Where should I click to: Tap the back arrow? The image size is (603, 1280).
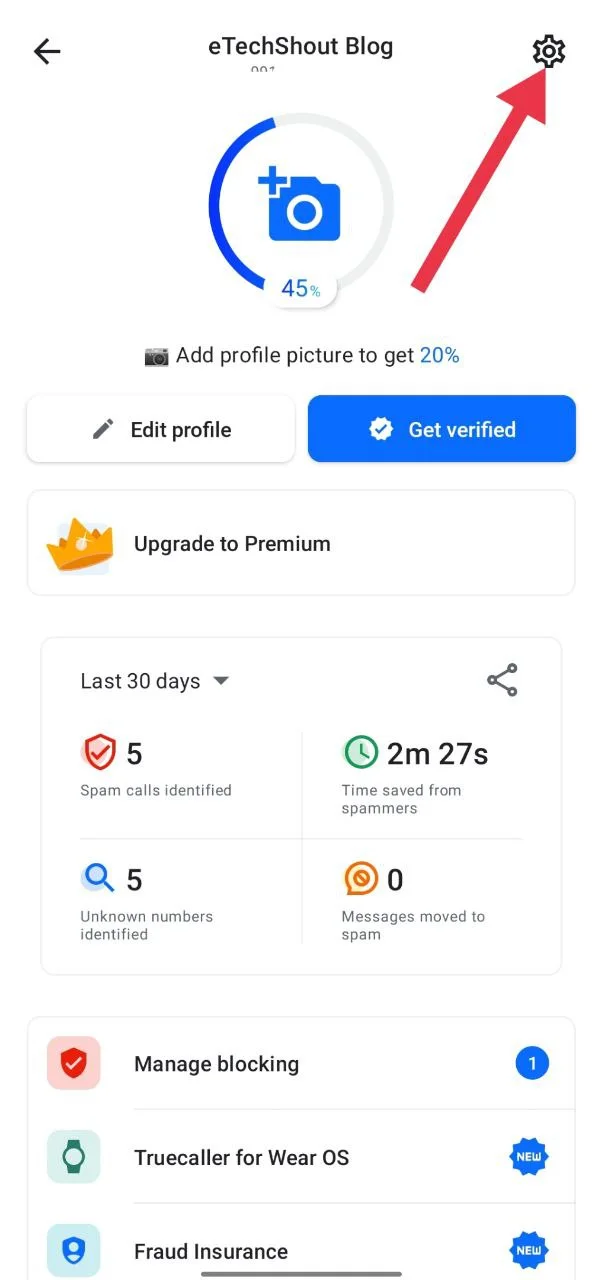pos(46,51)
